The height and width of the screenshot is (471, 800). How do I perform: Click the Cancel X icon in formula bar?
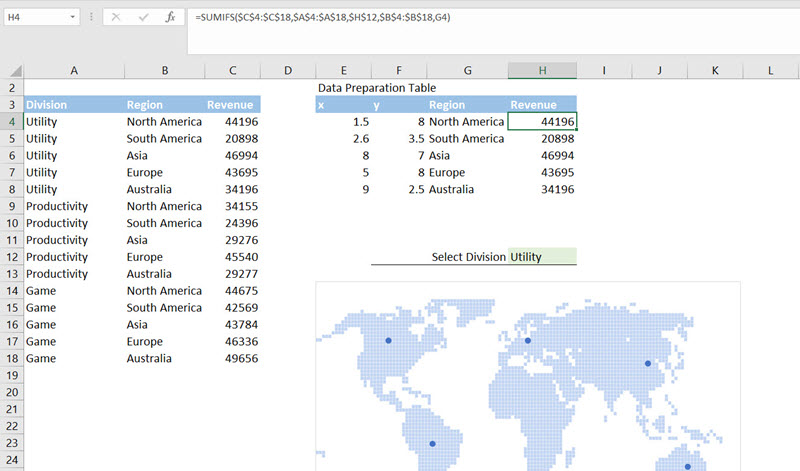pos(116,17)
